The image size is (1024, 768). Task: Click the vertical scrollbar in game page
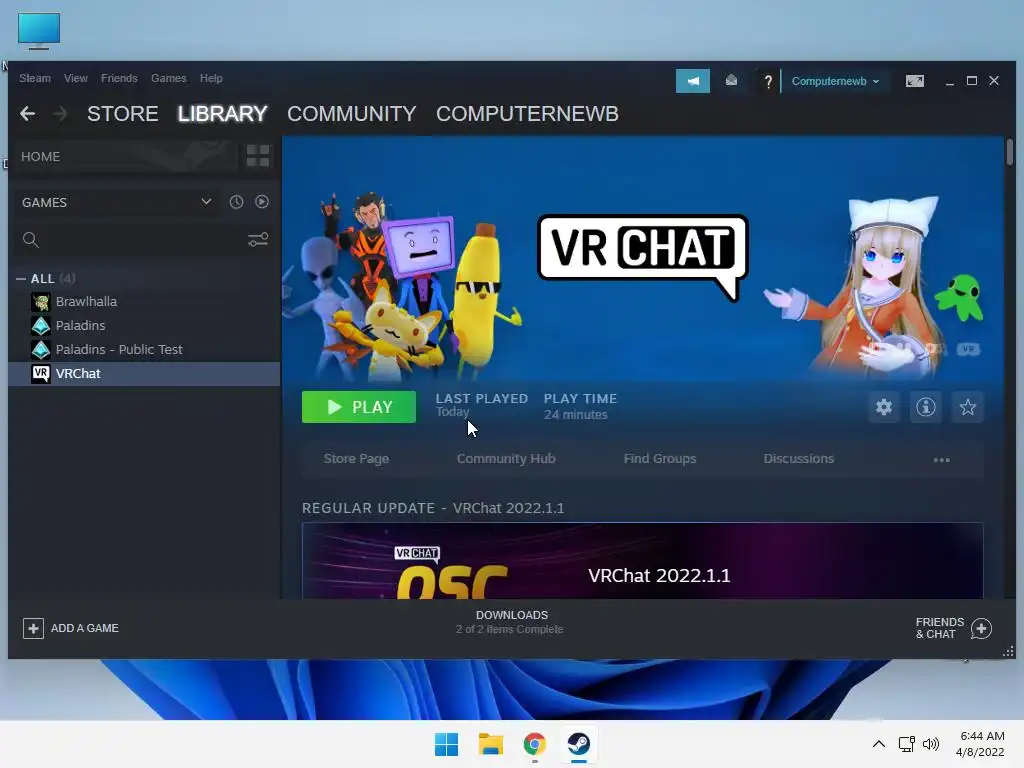1010,152
